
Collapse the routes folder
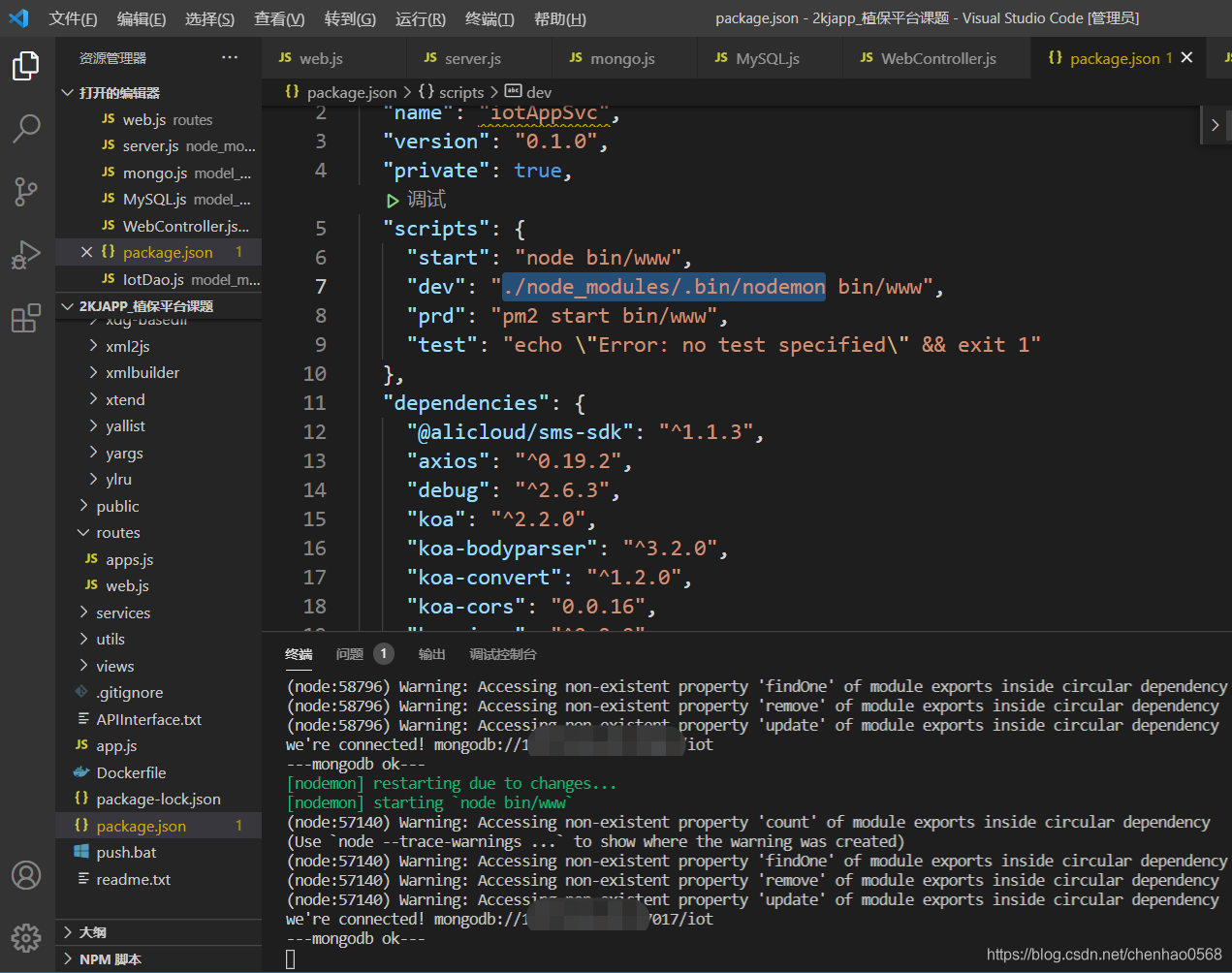[x=117, y=533]
